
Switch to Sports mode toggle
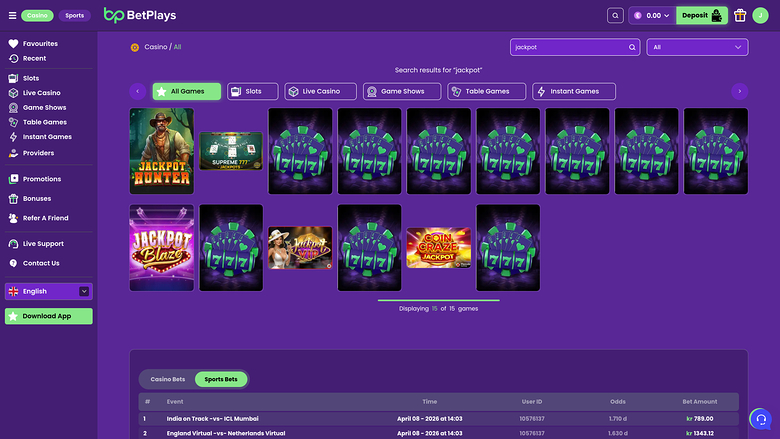(75, 15)
